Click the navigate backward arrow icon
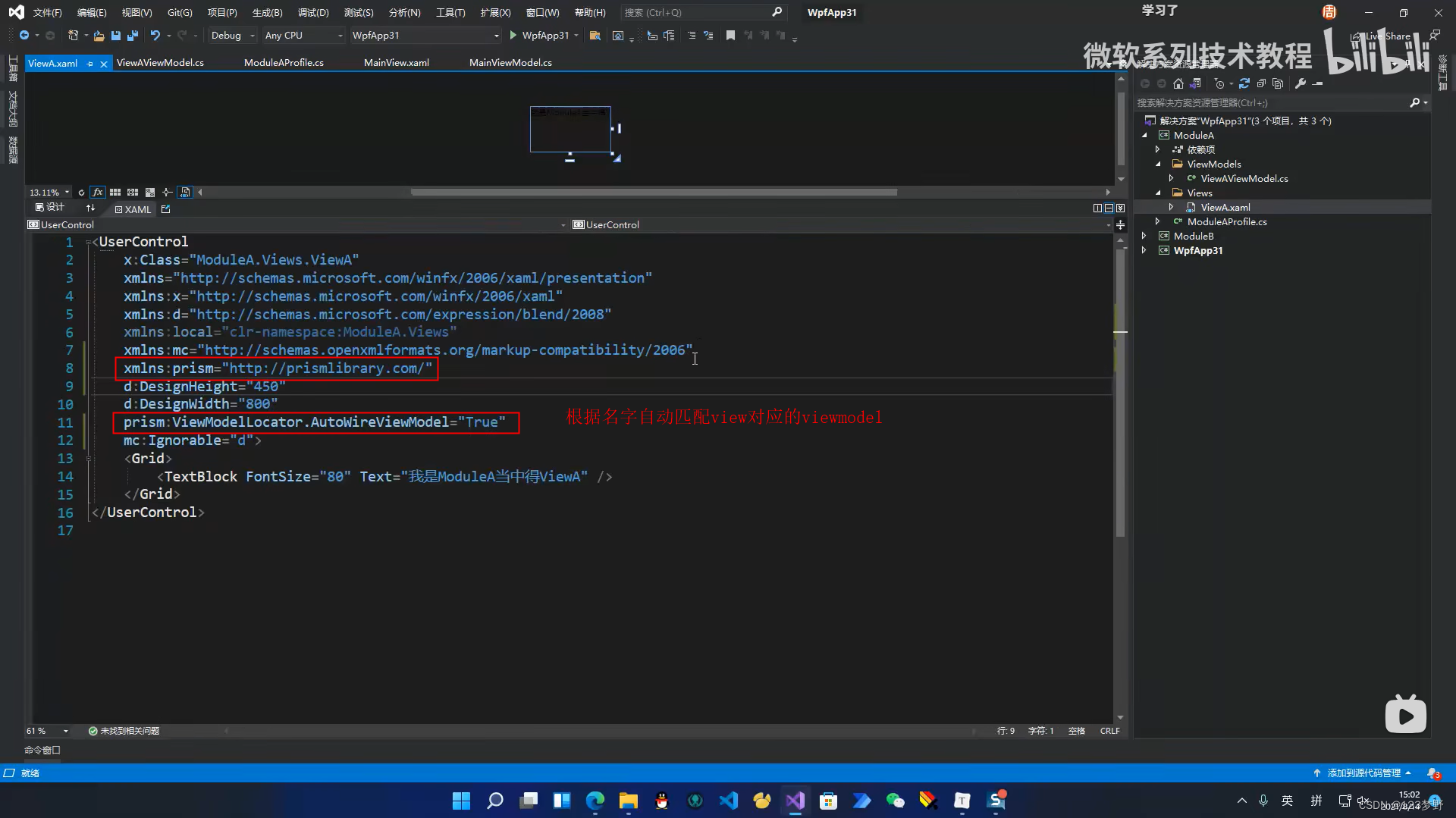This screenshot has width=1456, height=818. click(24, 36)
